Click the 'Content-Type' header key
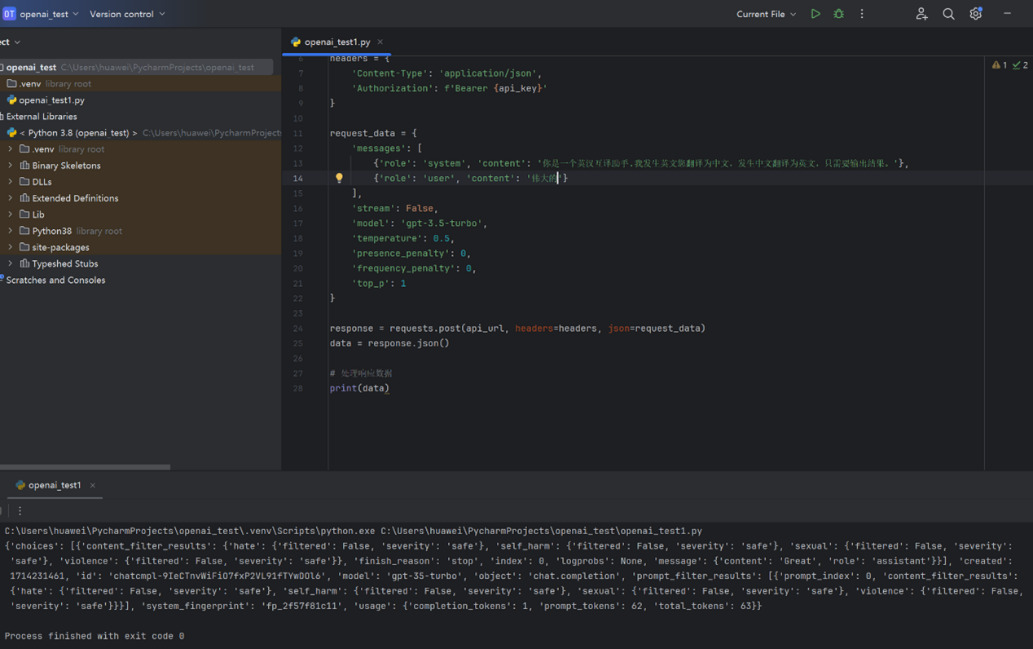1033x649 pixels. pyautogui.click(x=390, y=73)
